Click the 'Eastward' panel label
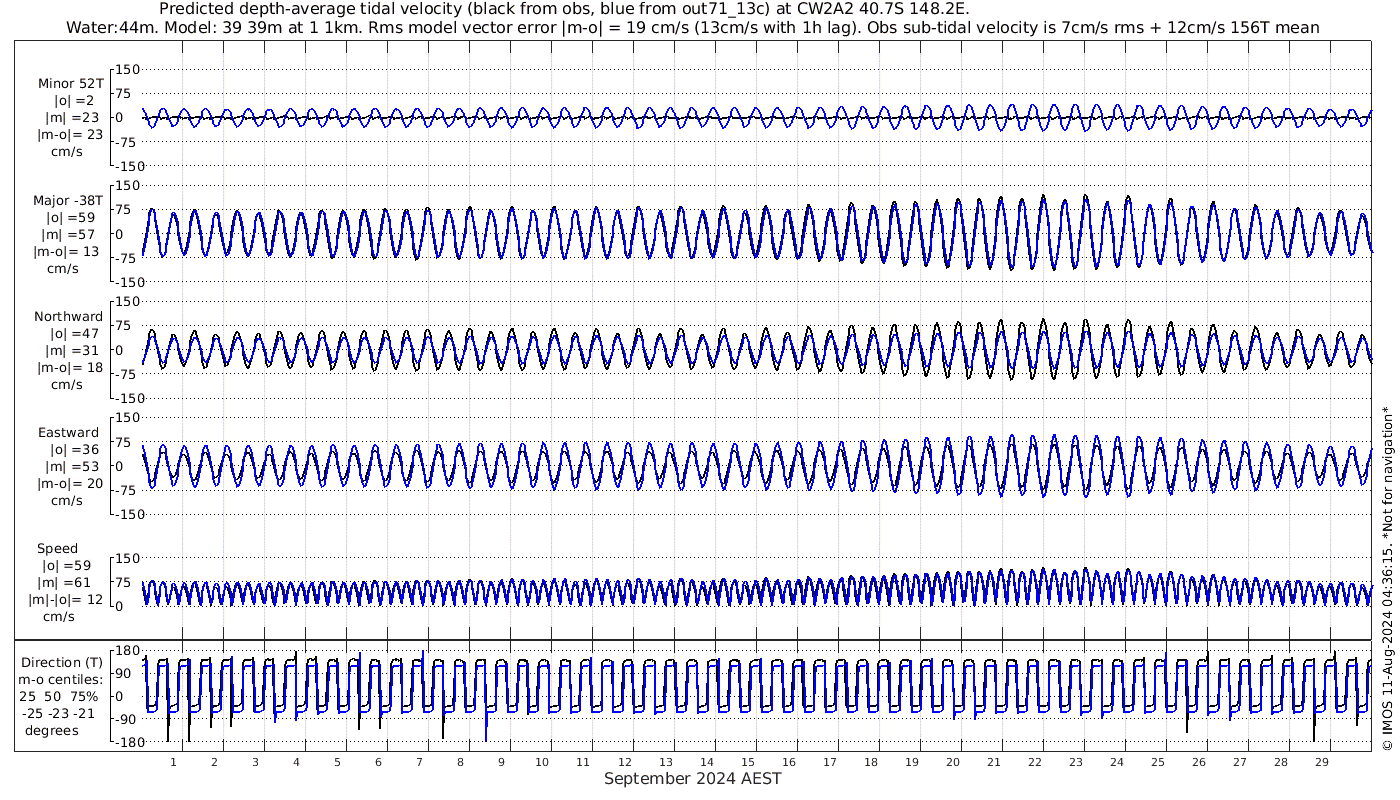 coord(69,433)
